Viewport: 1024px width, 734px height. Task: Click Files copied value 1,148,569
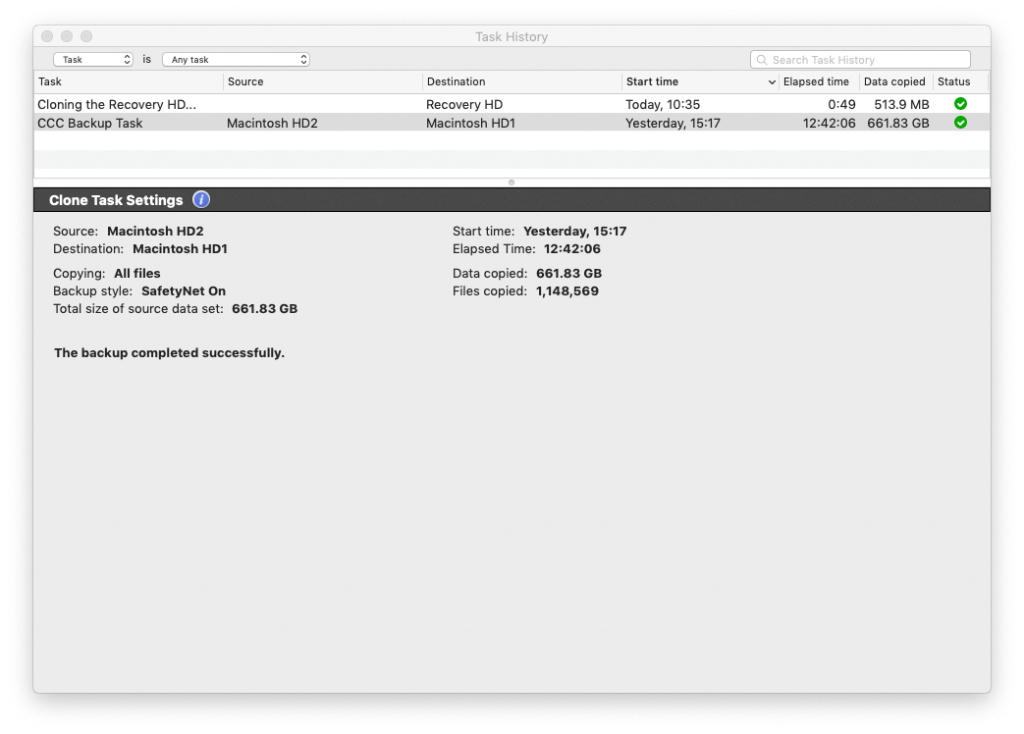(x=568, y=291)
